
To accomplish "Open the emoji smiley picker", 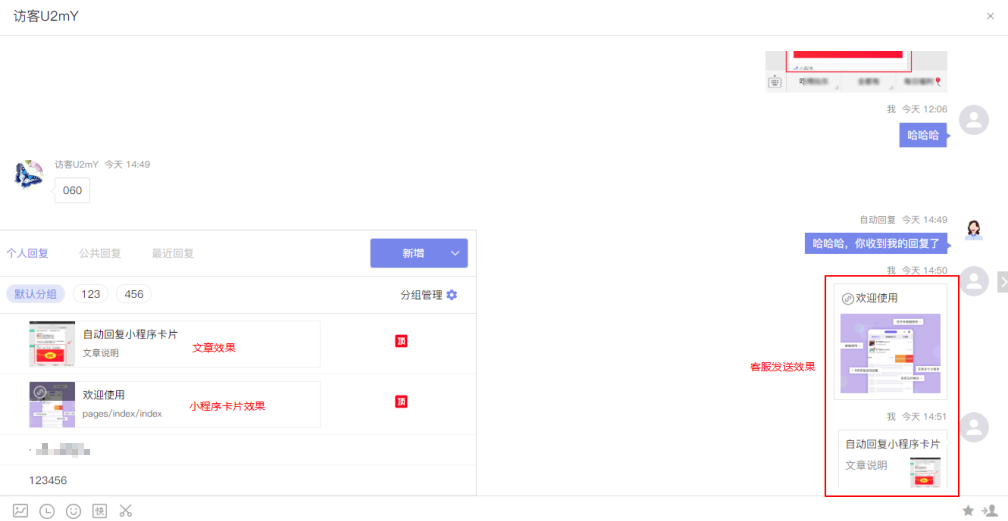I will coord(73,511).
